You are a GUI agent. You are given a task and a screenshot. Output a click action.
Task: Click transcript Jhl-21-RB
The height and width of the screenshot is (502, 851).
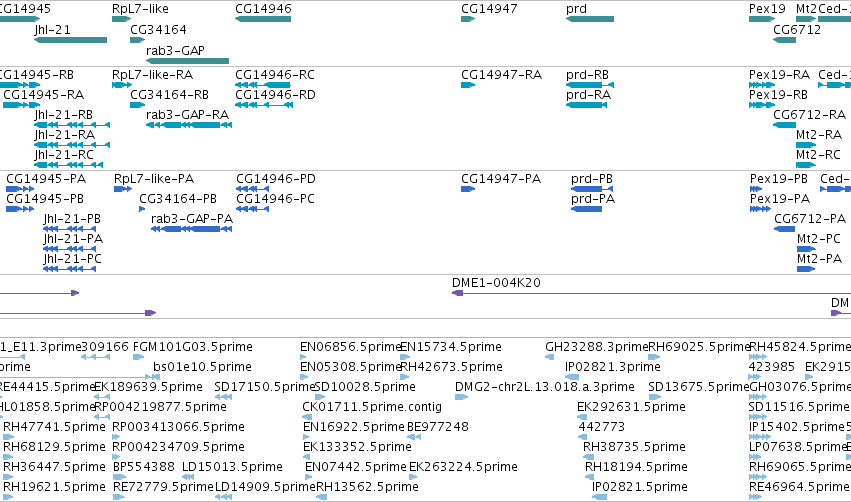coord(72,125)
